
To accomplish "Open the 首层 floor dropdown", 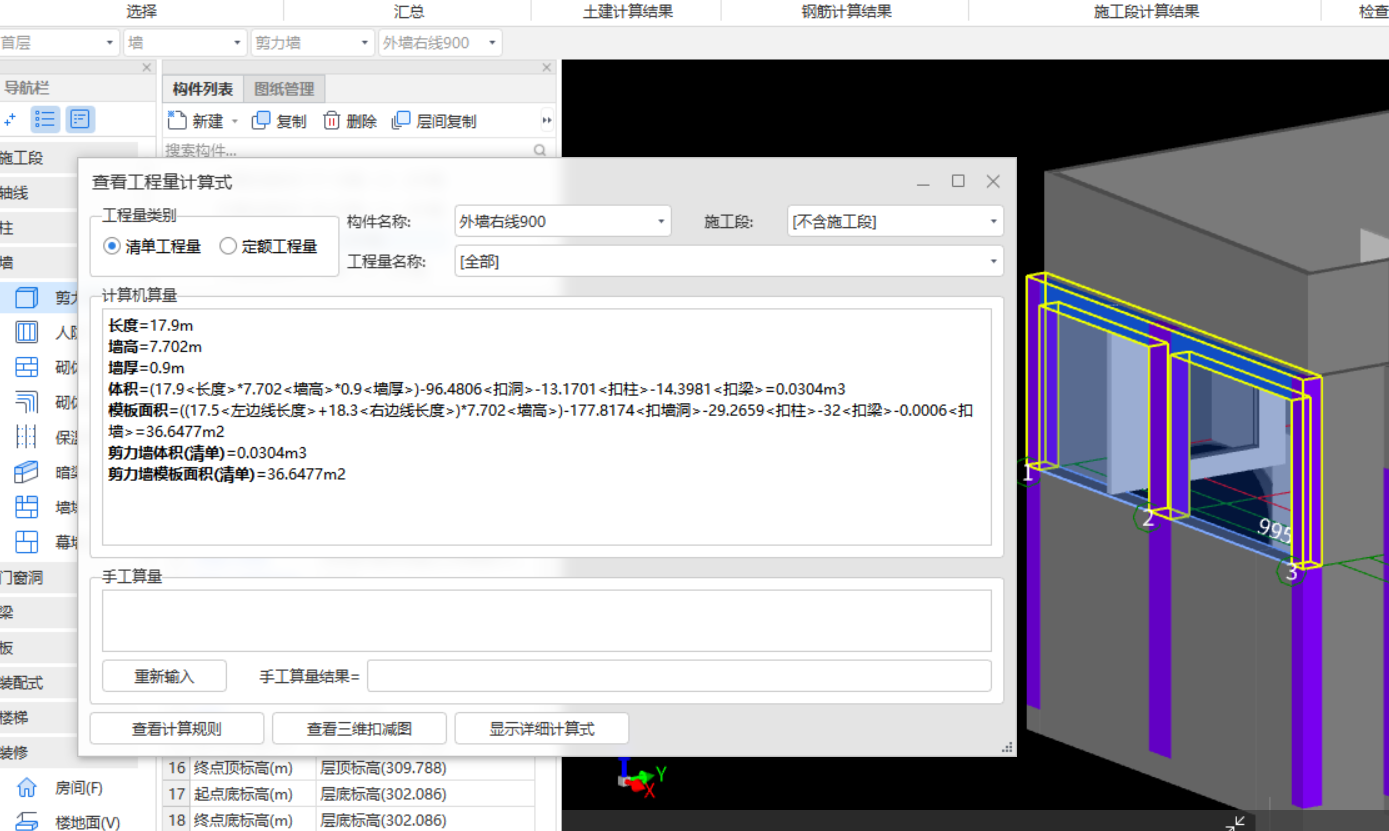I will 60,43.
